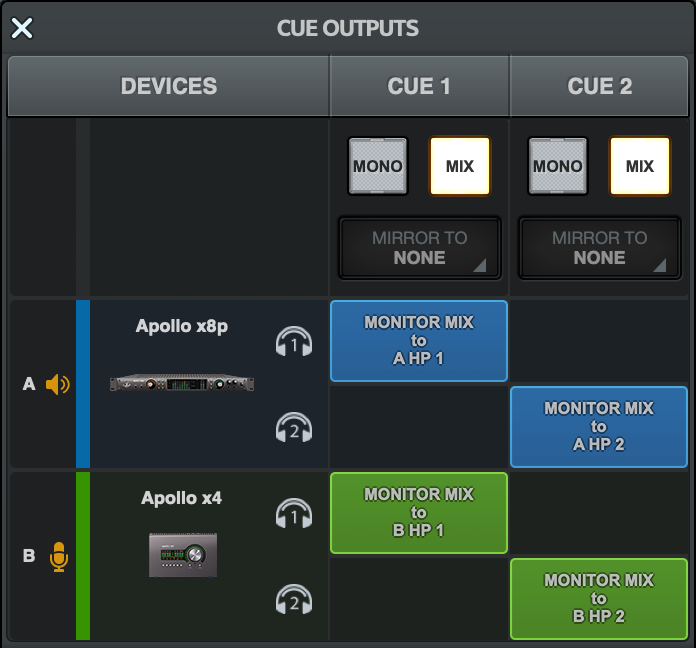Toggle MONO for Cue 2
Screen dimensions: 696x648
(x=558, y=166)
